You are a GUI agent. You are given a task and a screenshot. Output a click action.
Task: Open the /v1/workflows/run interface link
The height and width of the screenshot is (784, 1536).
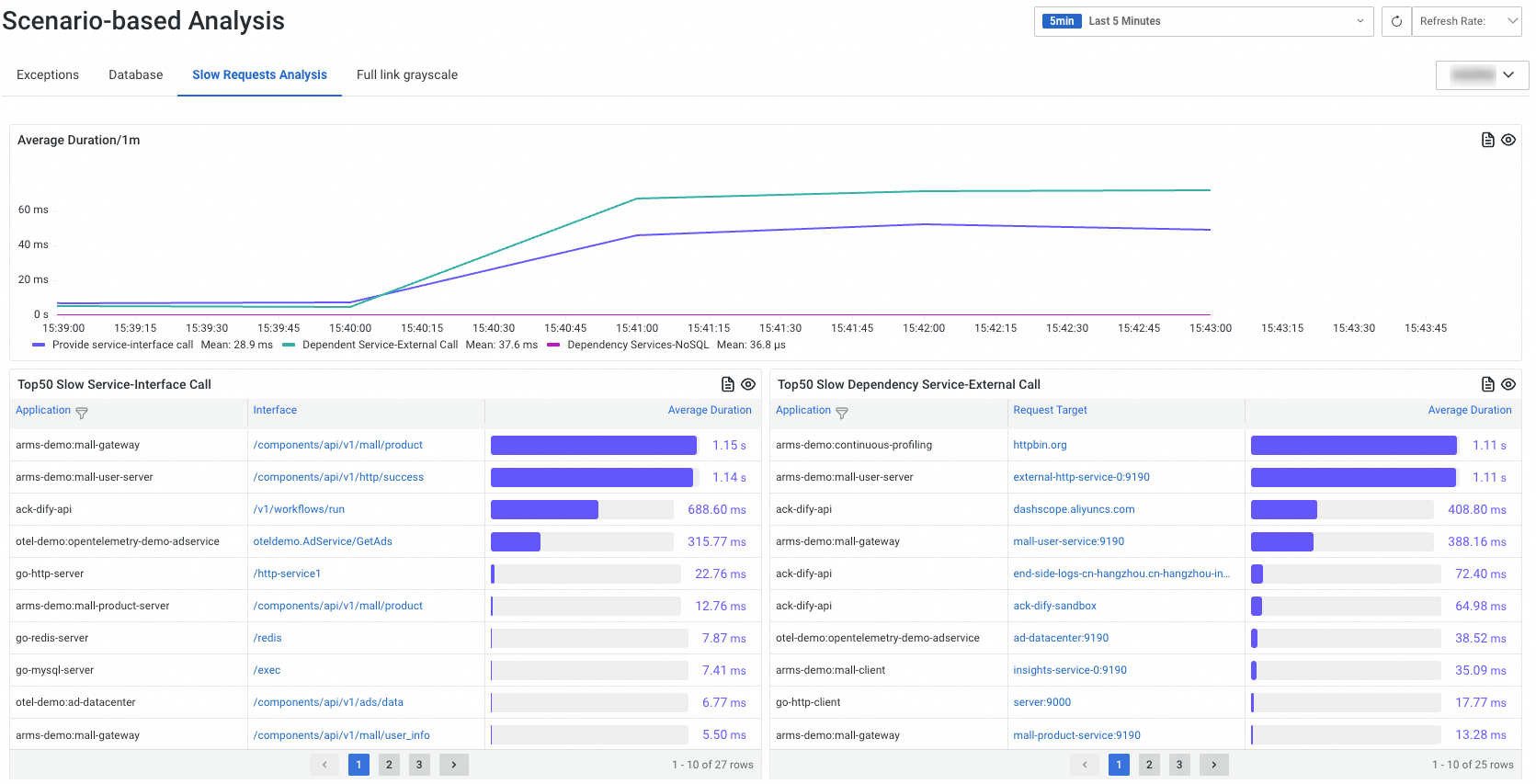point(299,509)
